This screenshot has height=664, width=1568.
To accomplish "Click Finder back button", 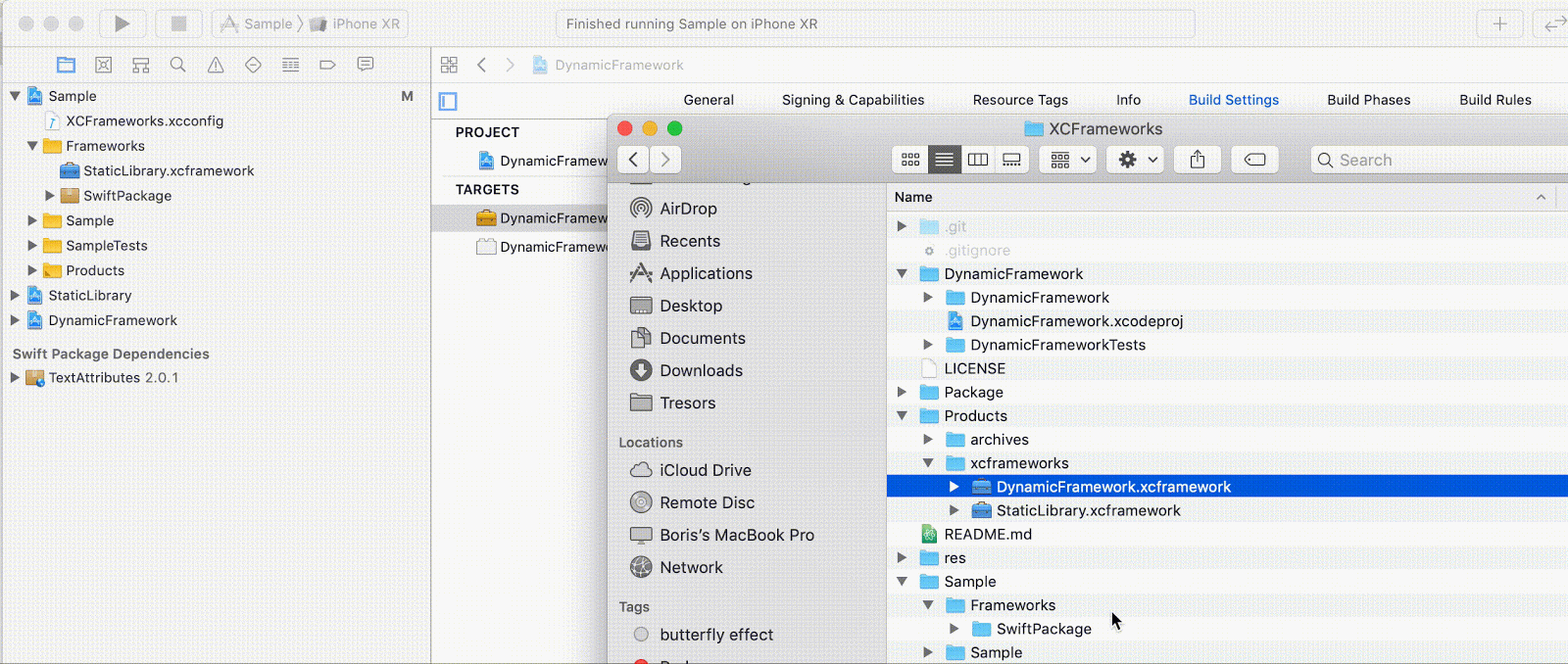I will [633, 160].
